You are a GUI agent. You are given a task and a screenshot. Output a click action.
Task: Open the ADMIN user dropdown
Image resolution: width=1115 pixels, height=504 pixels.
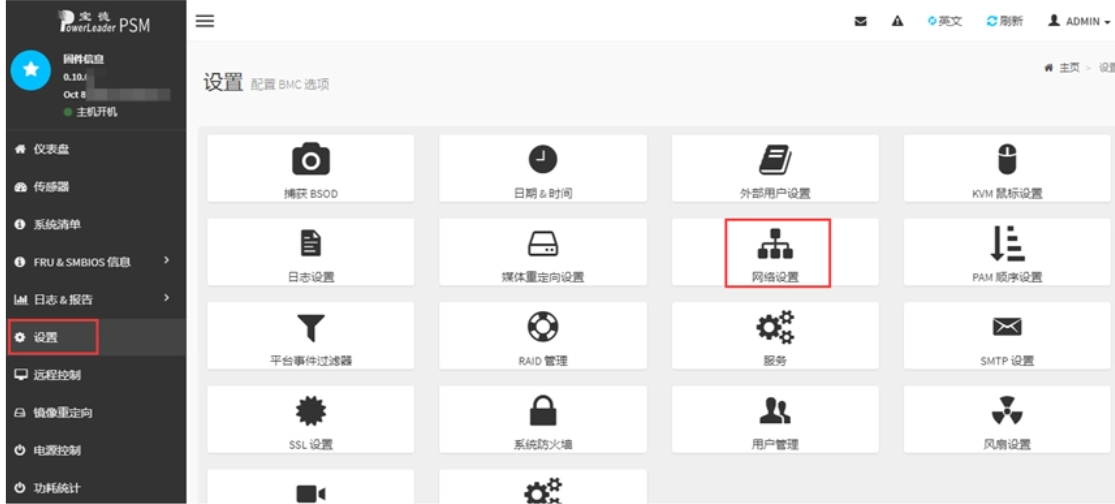[1079, 21]
